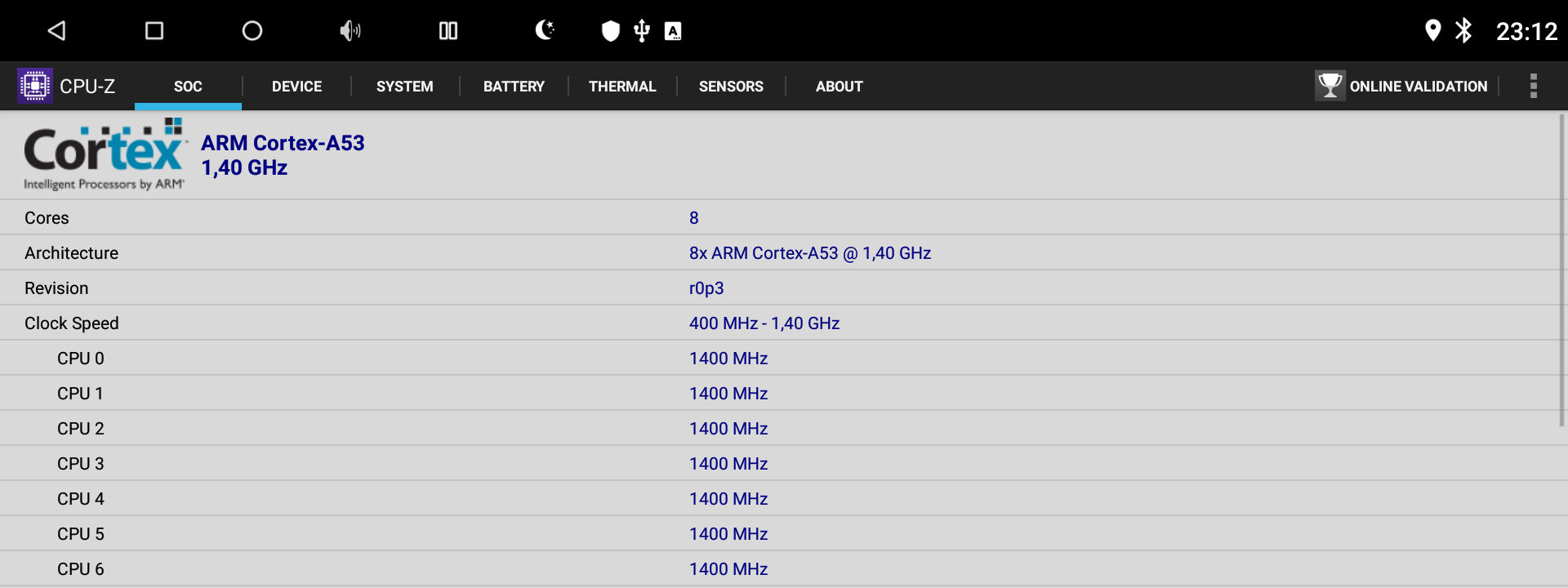Tap the split-screen icon in the top bar
The height and width of the screenshot is (588, 1568).
tap(448, 31)
